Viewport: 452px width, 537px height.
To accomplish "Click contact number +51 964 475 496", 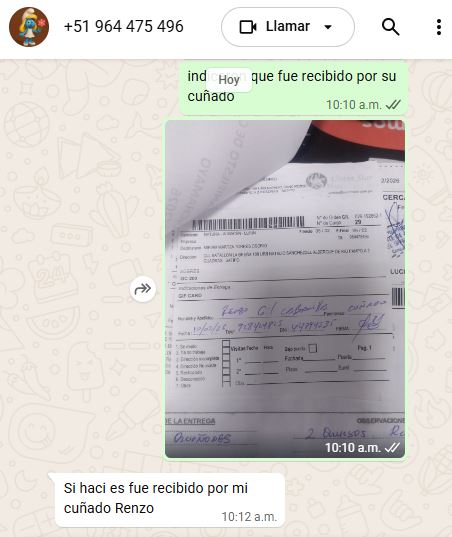I will (x=124, y=26).
